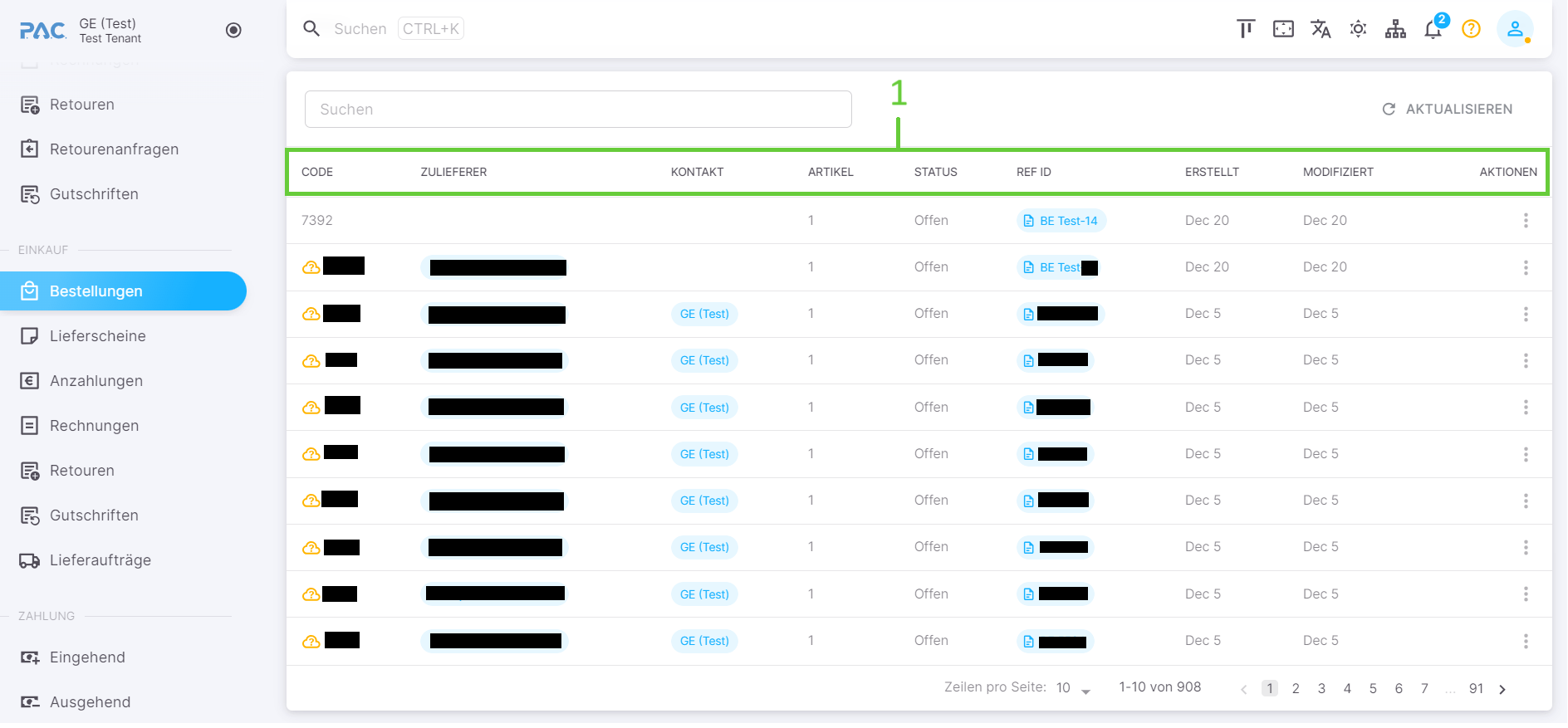Viewport: 1568px width, 728px height.
Task: Click the search magnifier icon in top bar
Action: click(x=311, y=28)
